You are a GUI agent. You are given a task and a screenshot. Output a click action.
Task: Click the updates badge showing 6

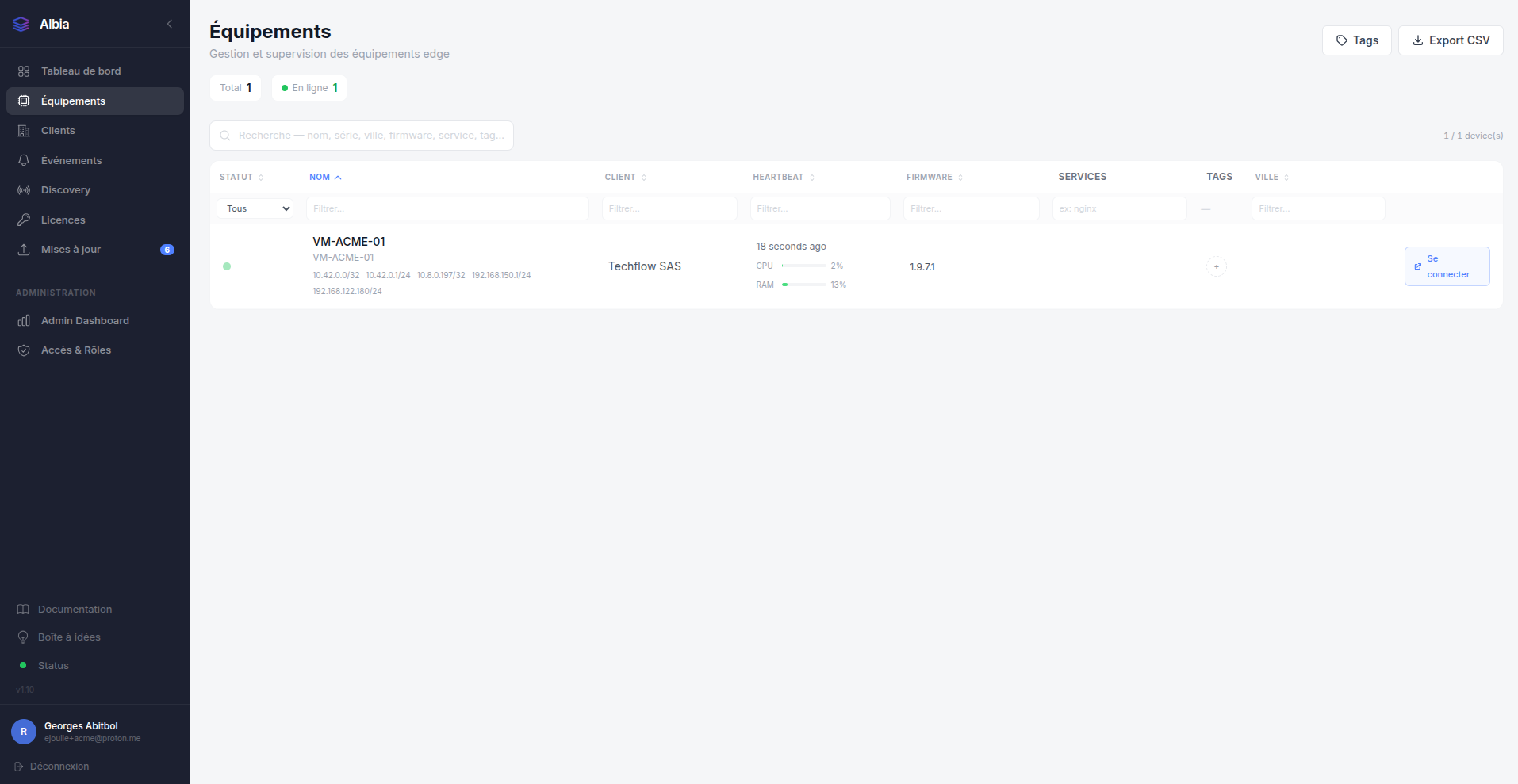[167, 250]
